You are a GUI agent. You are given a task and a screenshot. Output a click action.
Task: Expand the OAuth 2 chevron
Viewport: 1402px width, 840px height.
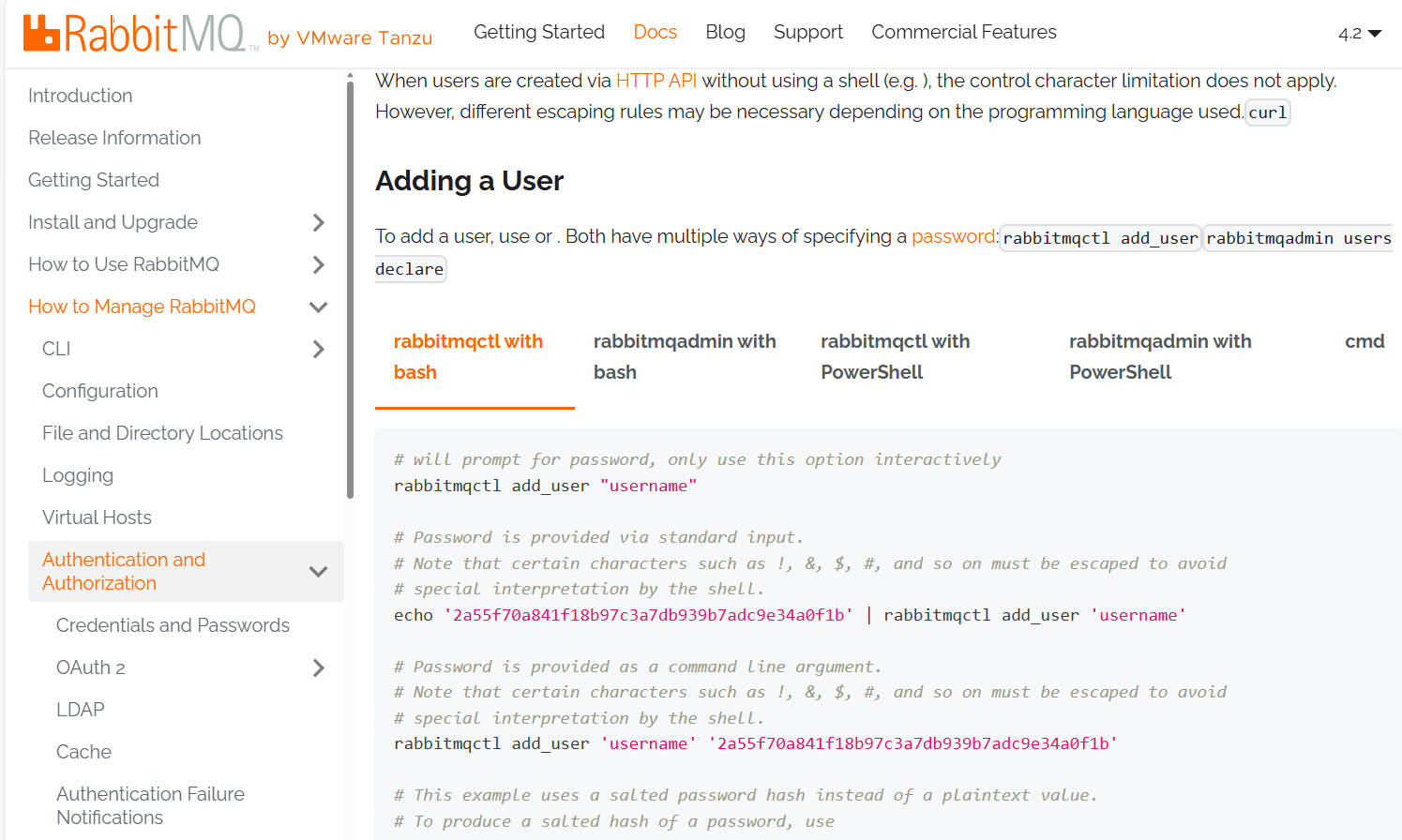pyautogui.click(x=318, y=667)
